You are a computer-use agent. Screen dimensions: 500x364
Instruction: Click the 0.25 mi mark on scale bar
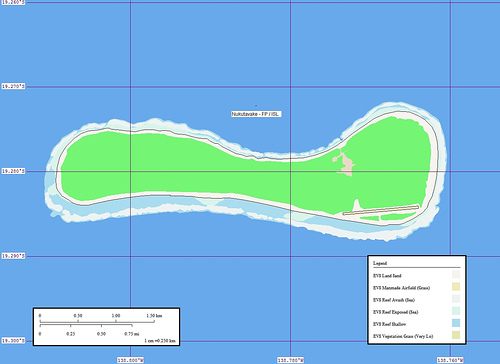click(x=70, y=334)
